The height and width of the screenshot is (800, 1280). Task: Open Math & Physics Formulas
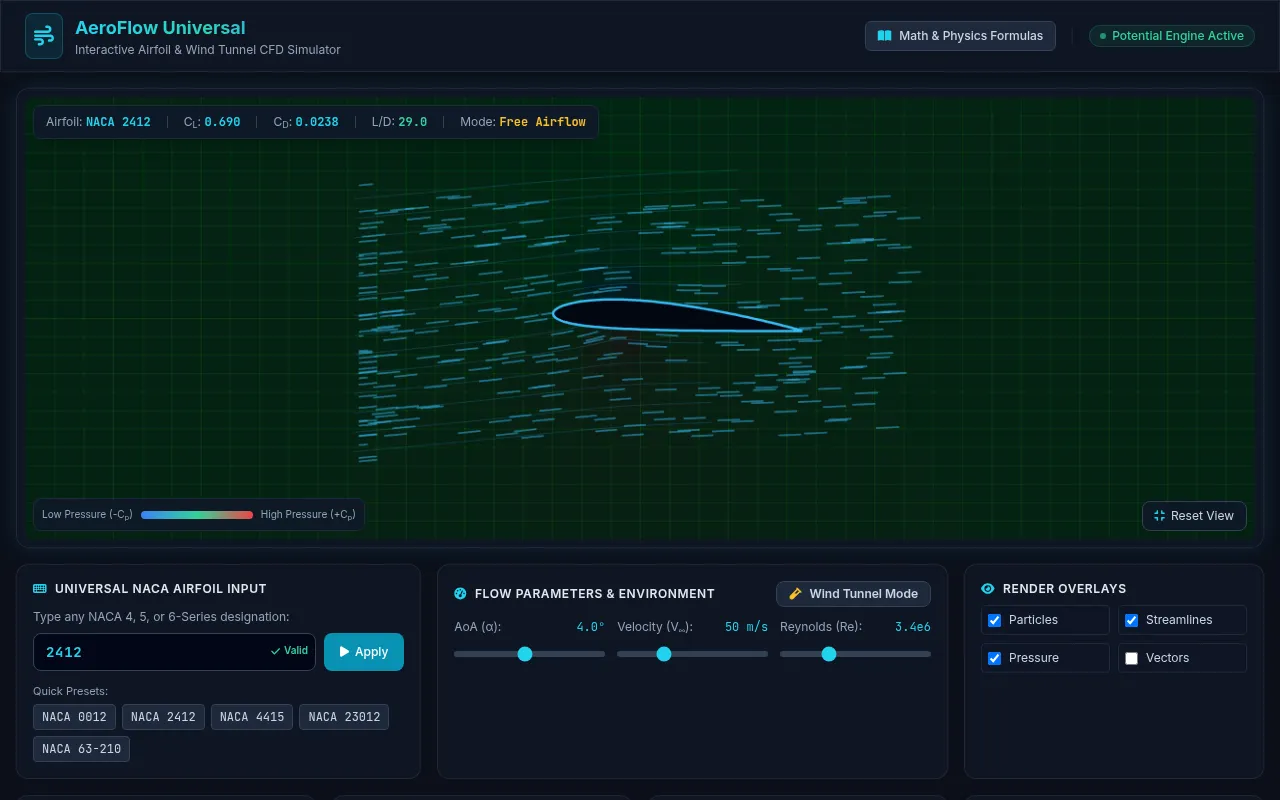[x=960, y=36]
